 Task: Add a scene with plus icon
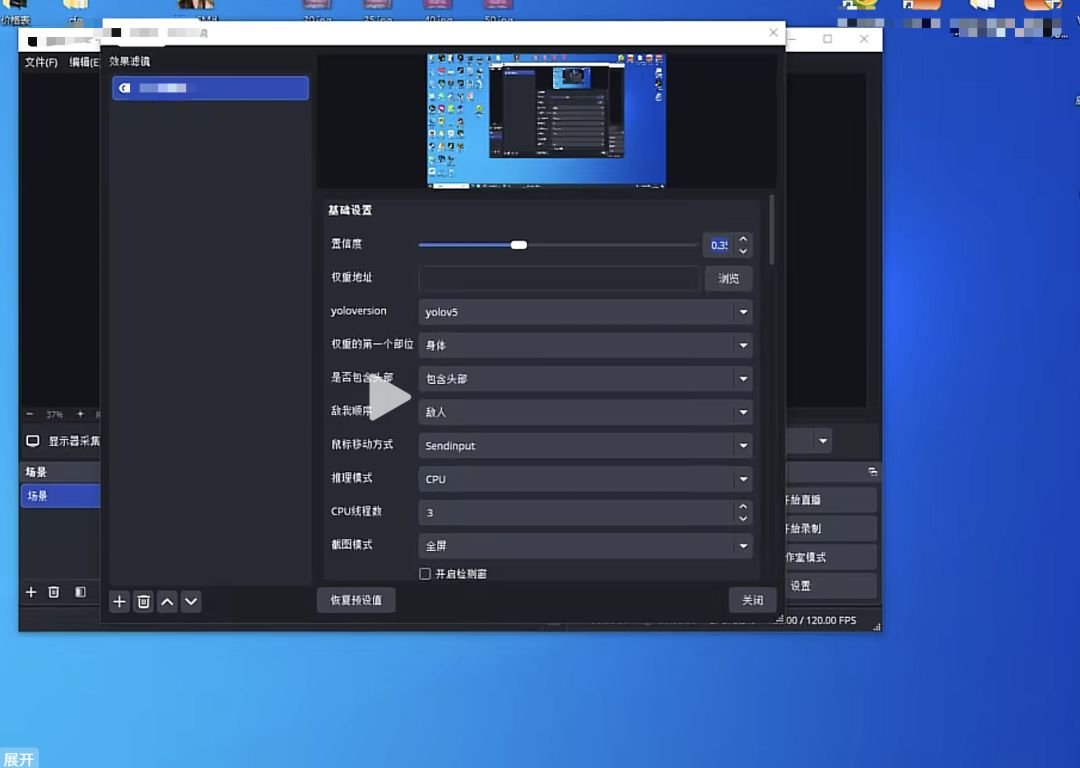(31, 592)
